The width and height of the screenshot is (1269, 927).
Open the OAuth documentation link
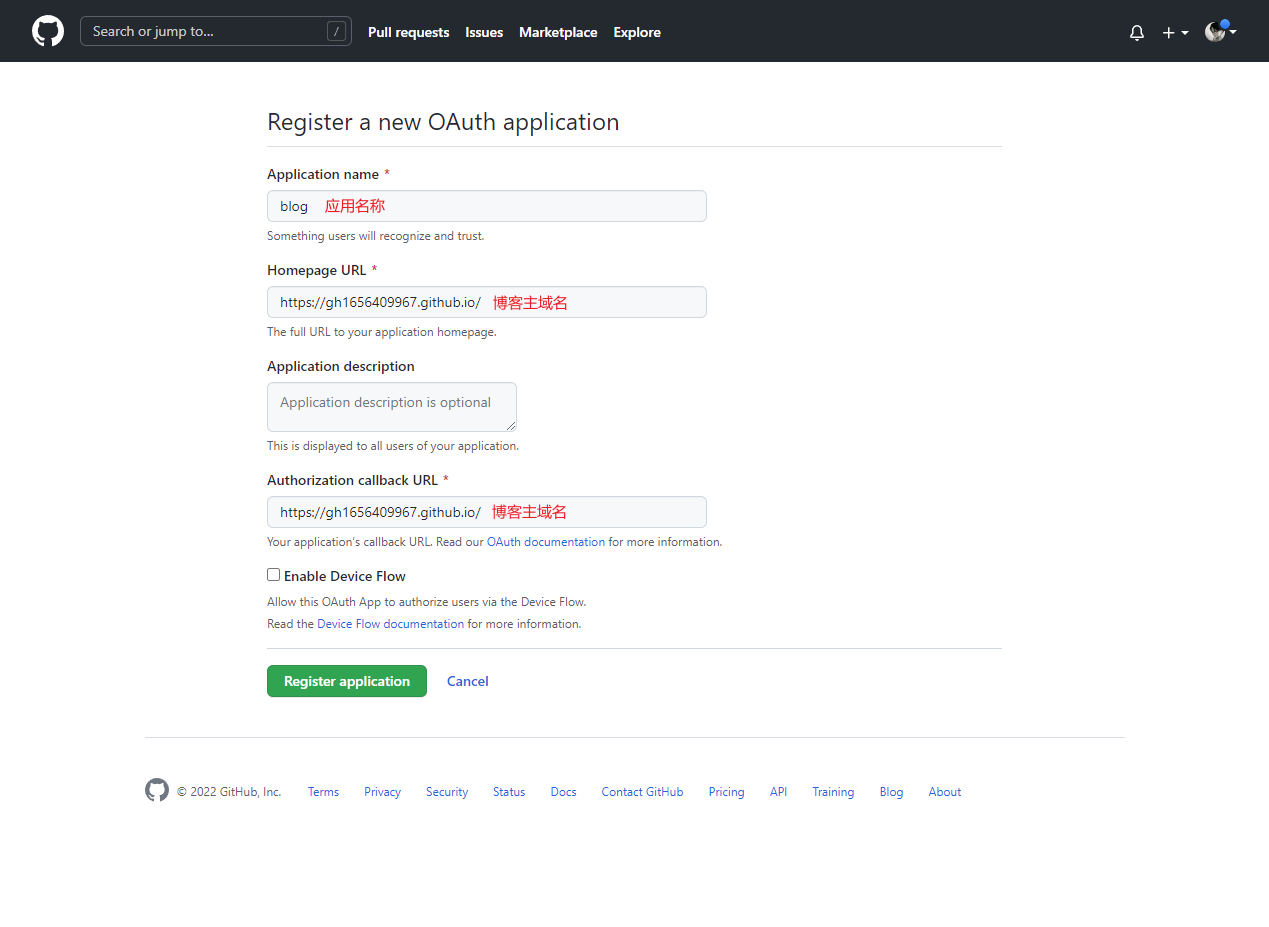546,542
